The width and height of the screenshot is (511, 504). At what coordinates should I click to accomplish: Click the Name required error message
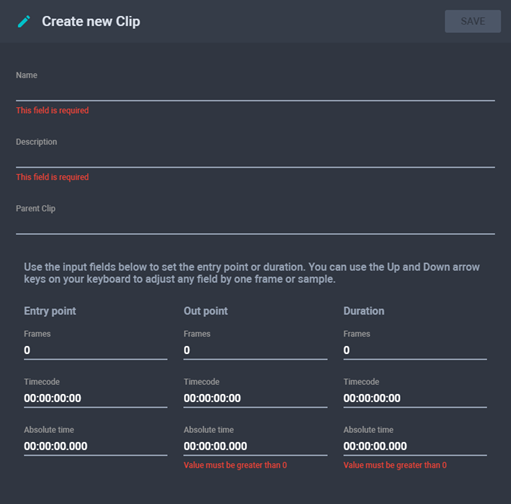point(52,110)
